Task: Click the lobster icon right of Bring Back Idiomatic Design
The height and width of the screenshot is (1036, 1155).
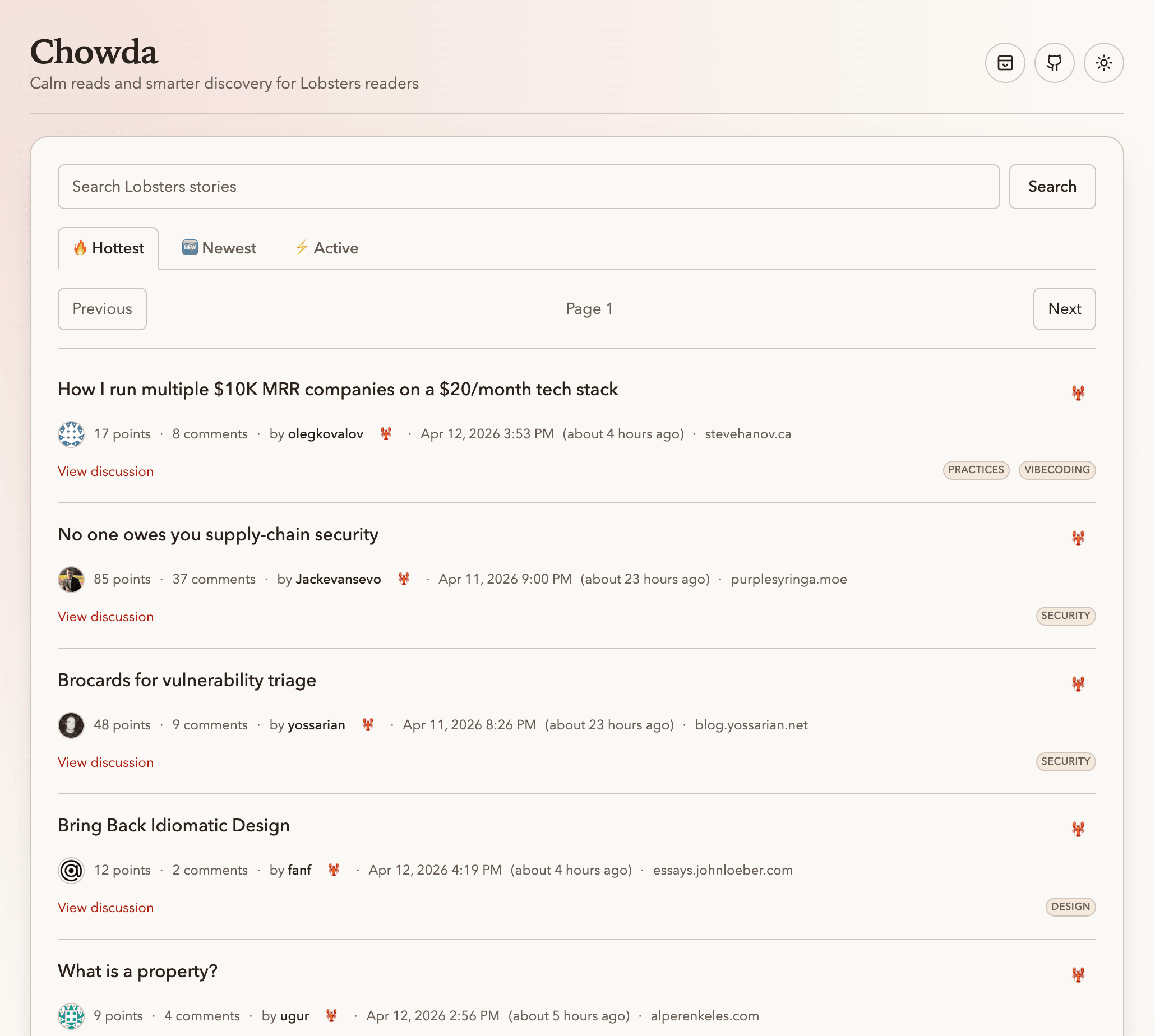Action: coord(1078,828)
